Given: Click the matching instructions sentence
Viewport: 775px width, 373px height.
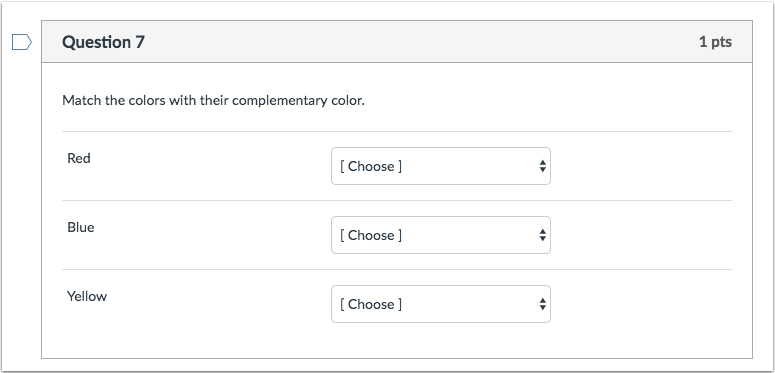Looking at the screenshot, I should (x=214, y=101).
